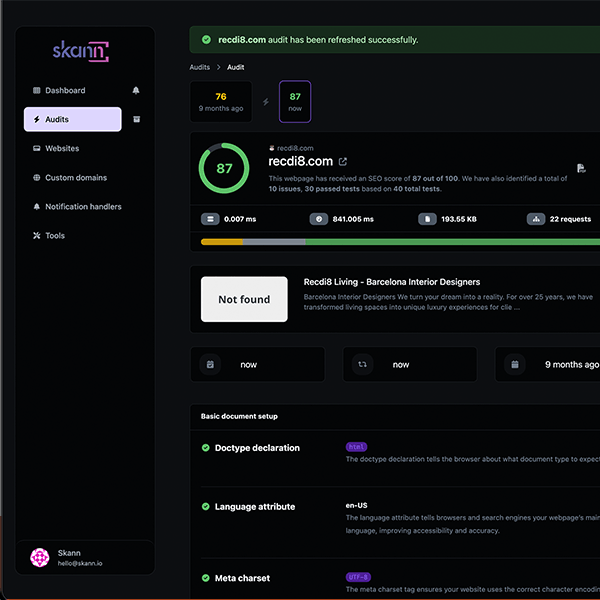
Task: Click the globe icon for Custom domains
Action: click(37, 178)
